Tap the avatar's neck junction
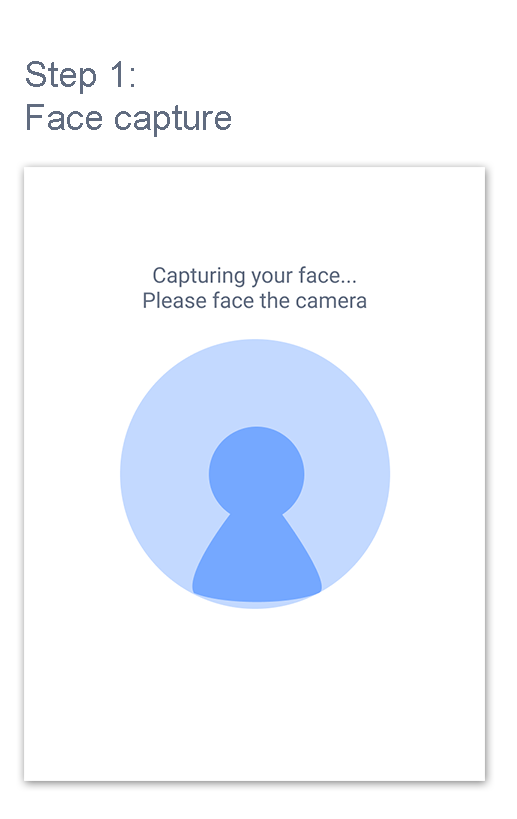This screenshot has width=517, height=819. [x=256, y=516]
